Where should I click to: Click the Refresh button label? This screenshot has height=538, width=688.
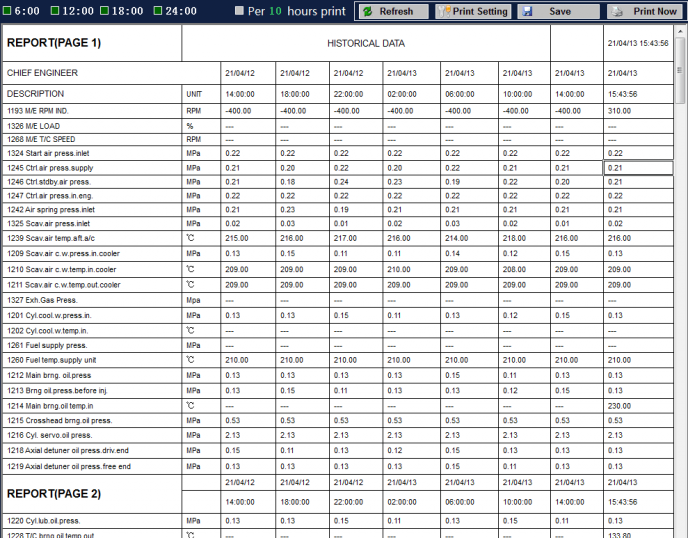pos(396,11)
